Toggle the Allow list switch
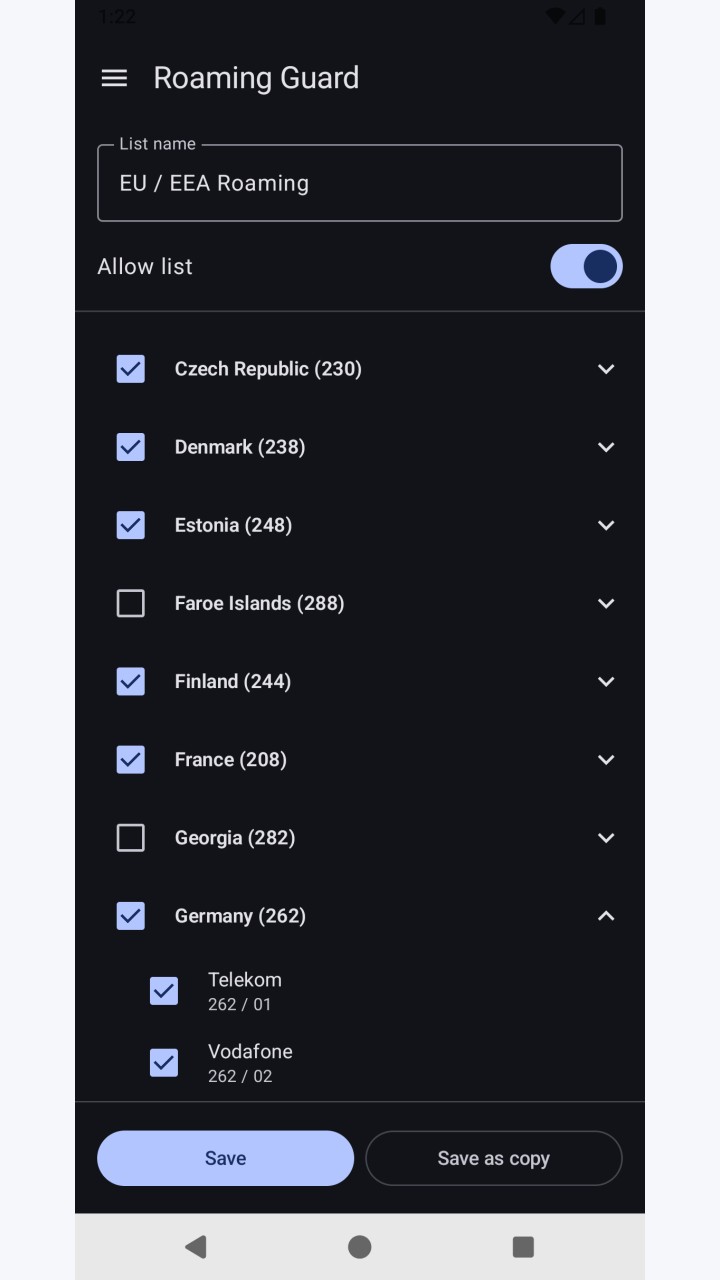This screenshot has width=720, height=1280. [x=586, y=267]
